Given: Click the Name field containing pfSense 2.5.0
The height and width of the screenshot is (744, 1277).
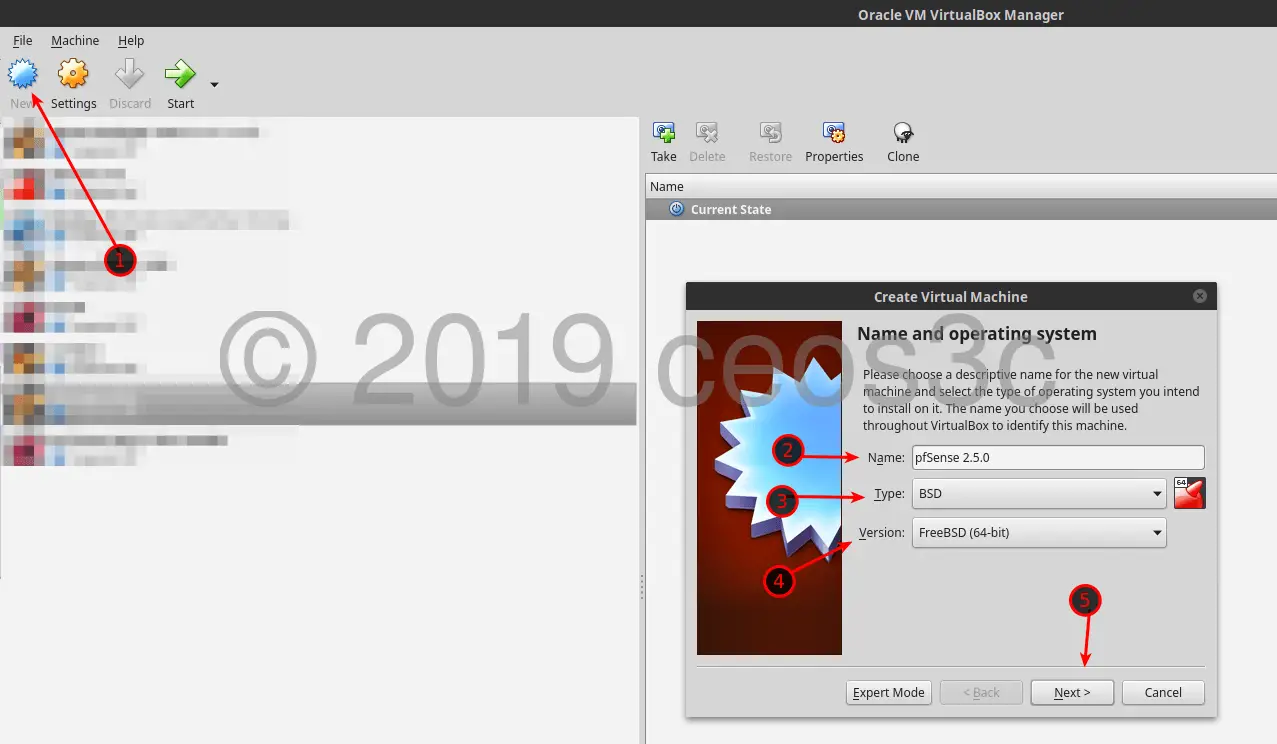Looking at the screenshot, I should 1058,457.
